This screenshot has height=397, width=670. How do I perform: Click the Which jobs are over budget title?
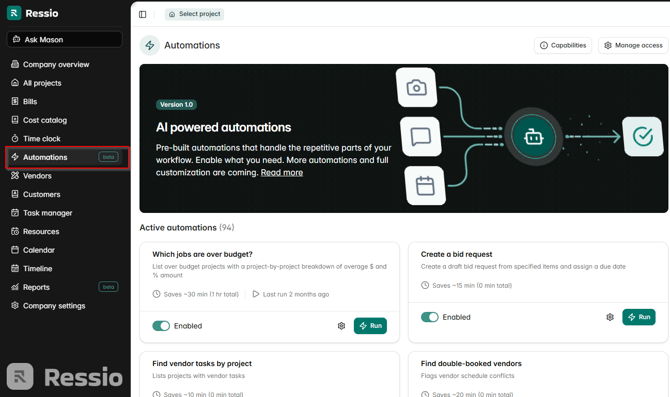pos(202,254)
